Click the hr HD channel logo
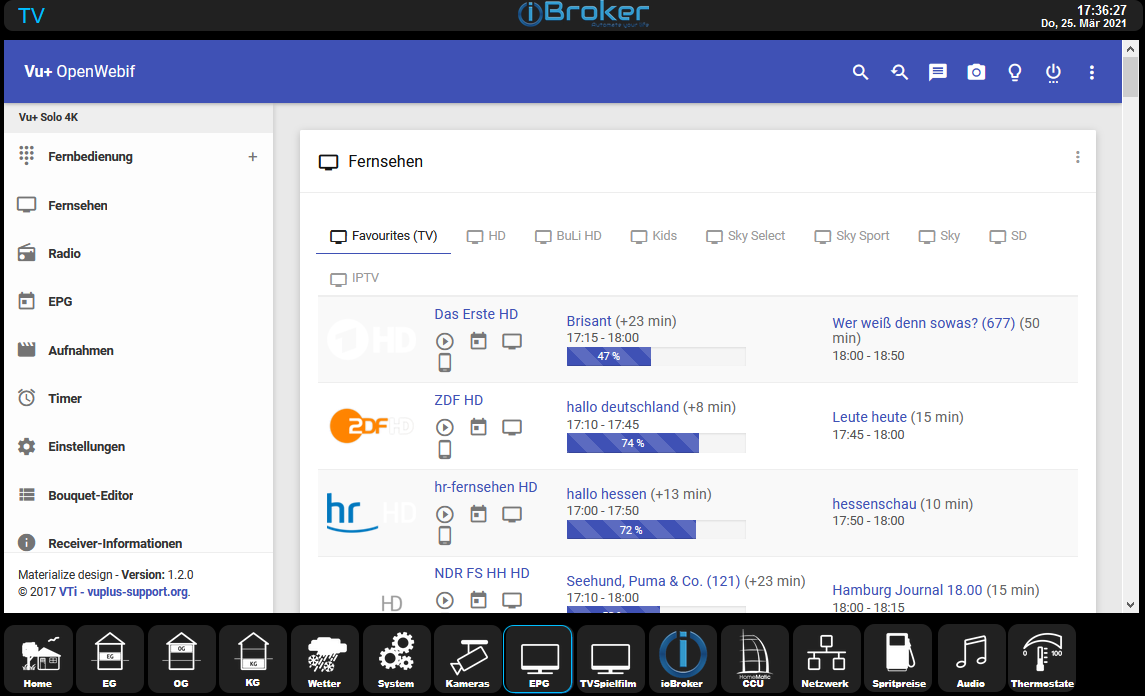The height and width of the screenshot is (696, 1145). pos(372,513)
